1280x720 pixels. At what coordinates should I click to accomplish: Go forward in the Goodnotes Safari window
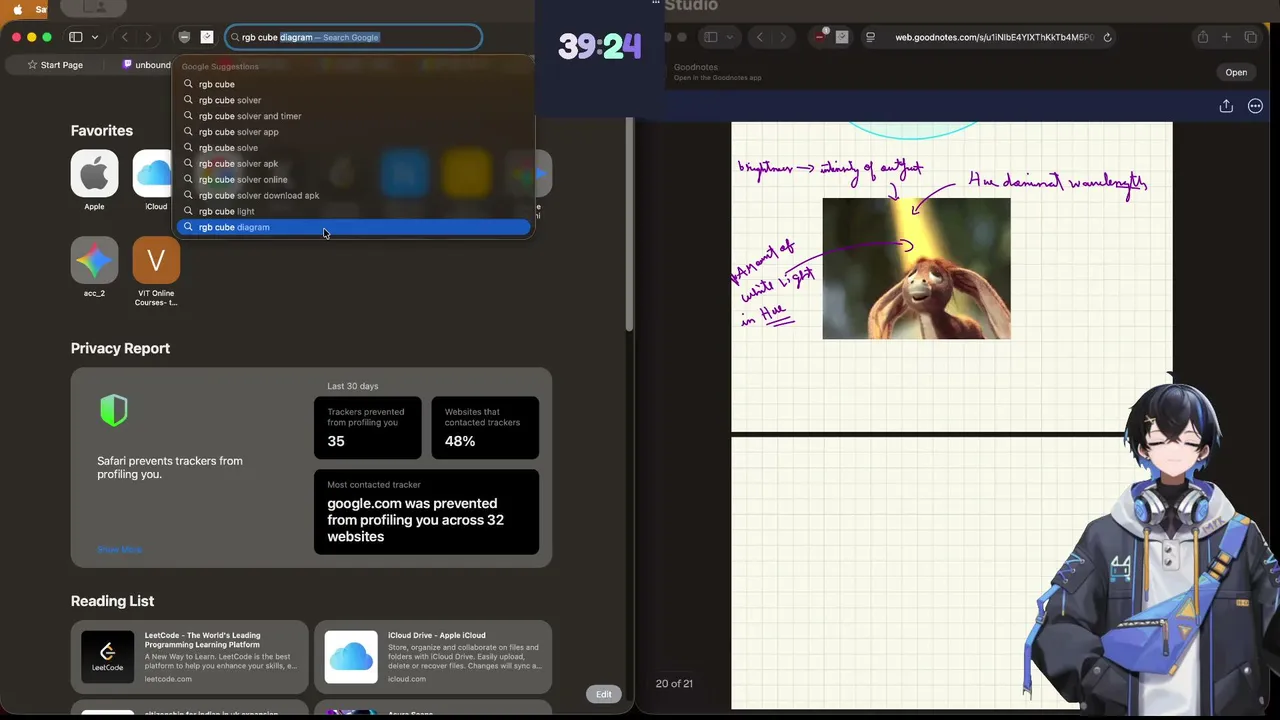(783, 37)
